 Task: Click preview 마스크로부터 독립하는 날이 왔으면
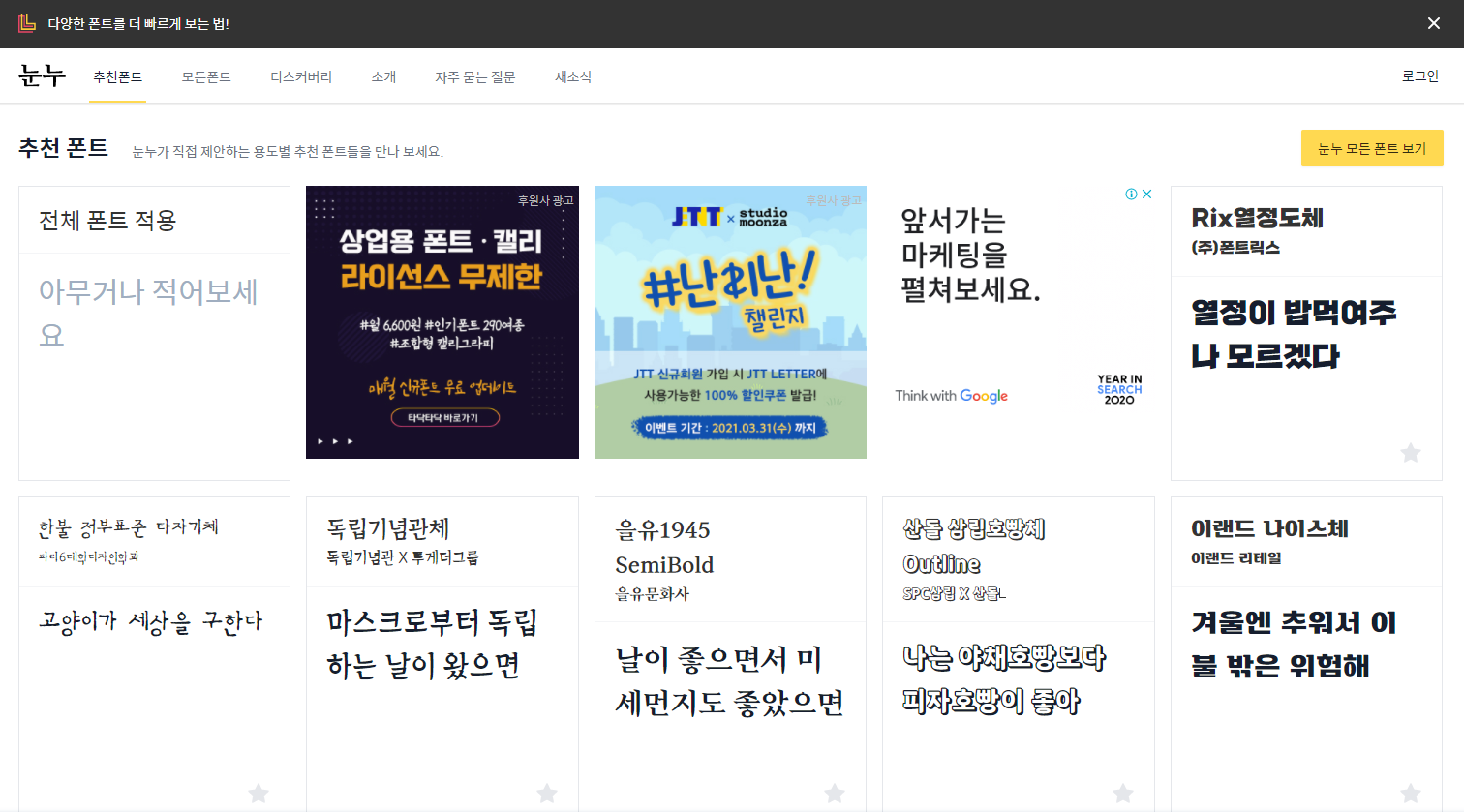click(x=432, y=644)
